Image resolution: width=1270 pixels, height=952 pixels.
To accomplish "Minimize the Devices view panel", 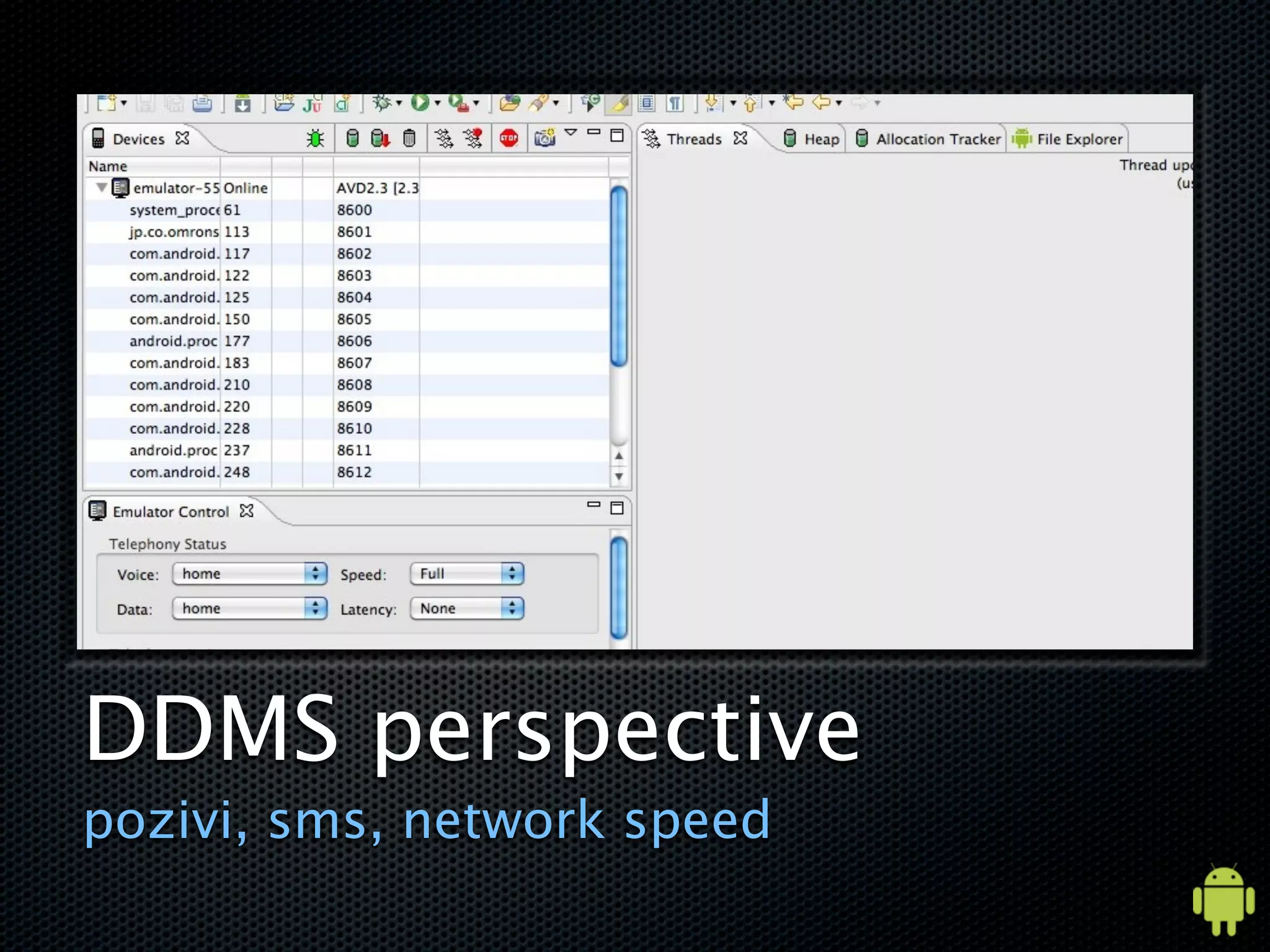I will pos(593,132).
